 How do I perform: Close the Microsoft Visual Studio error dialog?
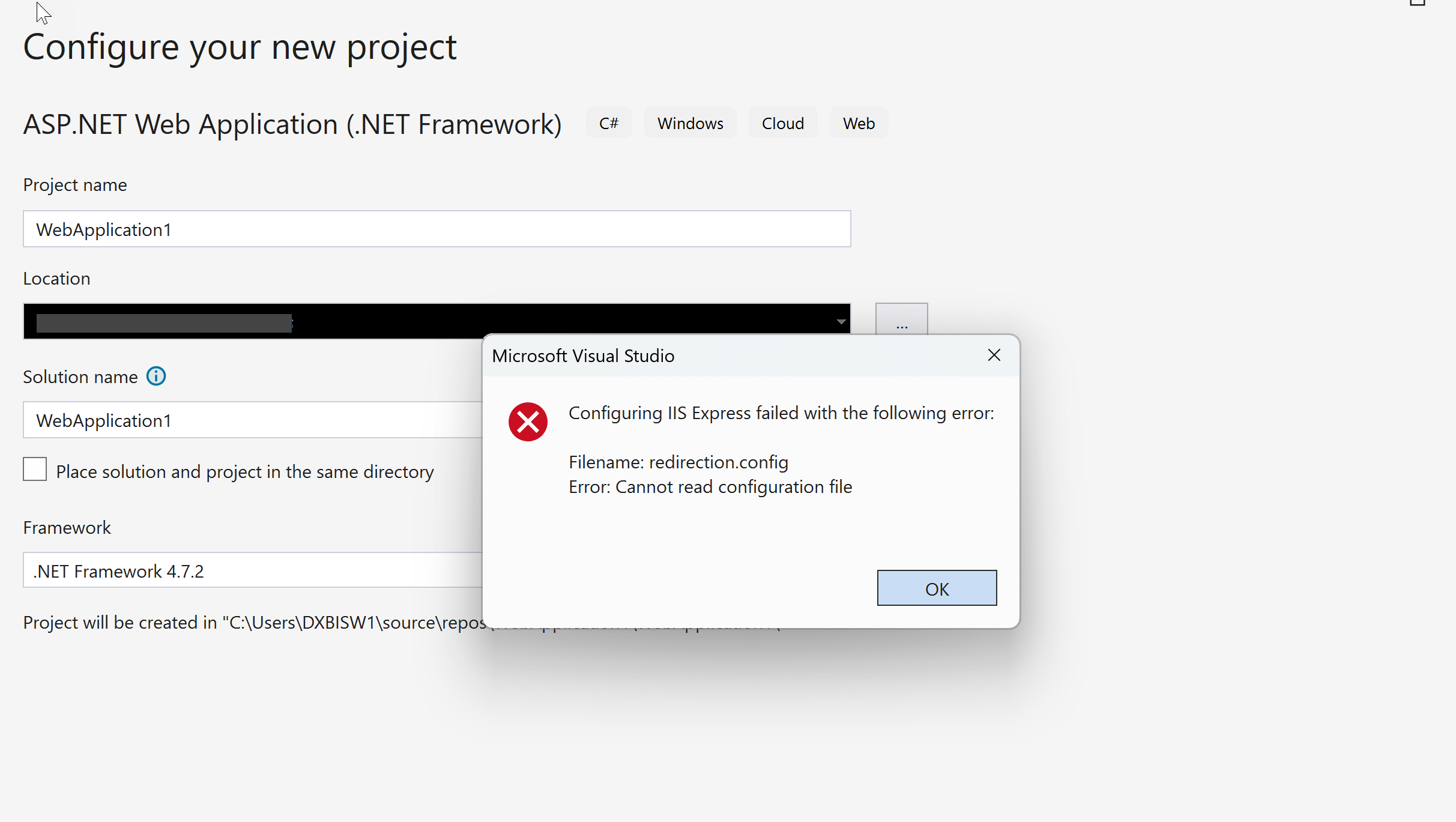coord(994,355)
